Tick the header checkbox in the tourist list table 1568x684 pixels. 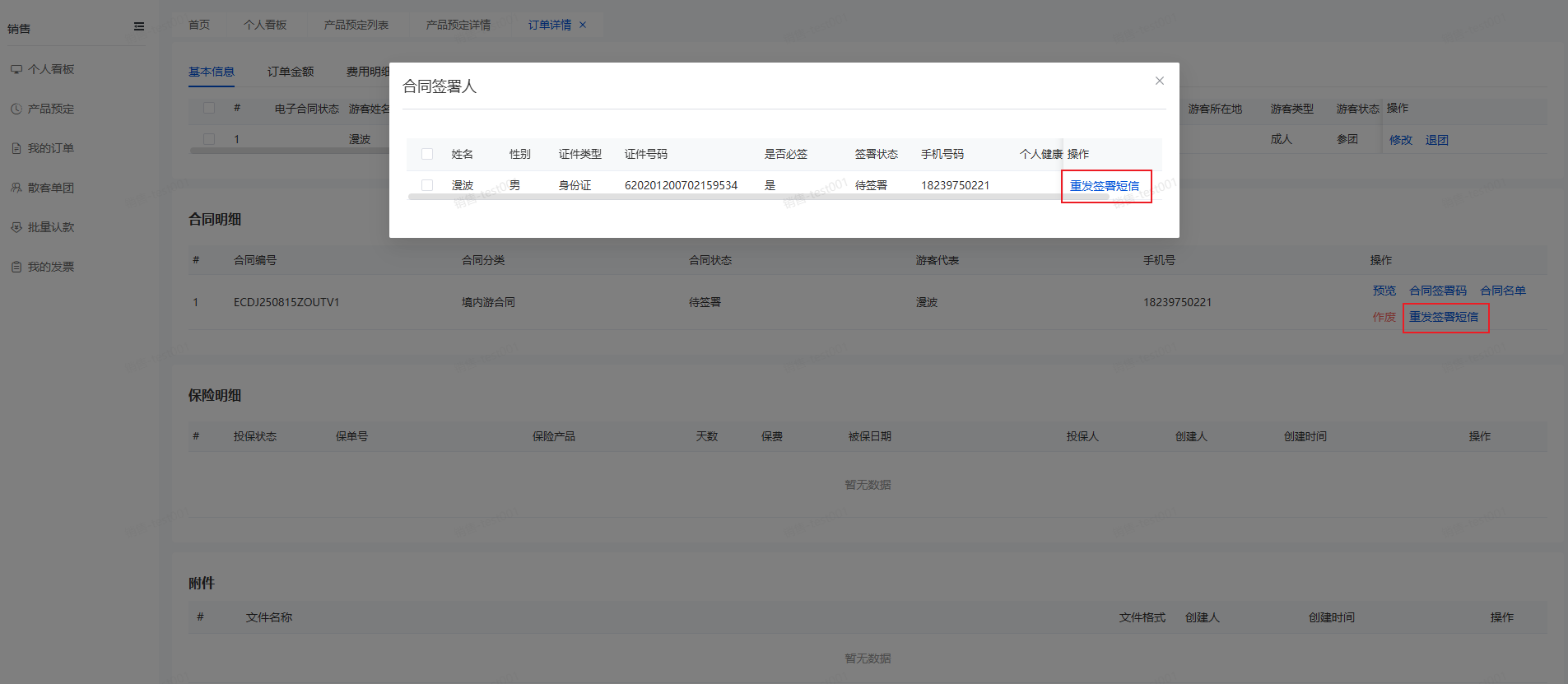[209, 108]
